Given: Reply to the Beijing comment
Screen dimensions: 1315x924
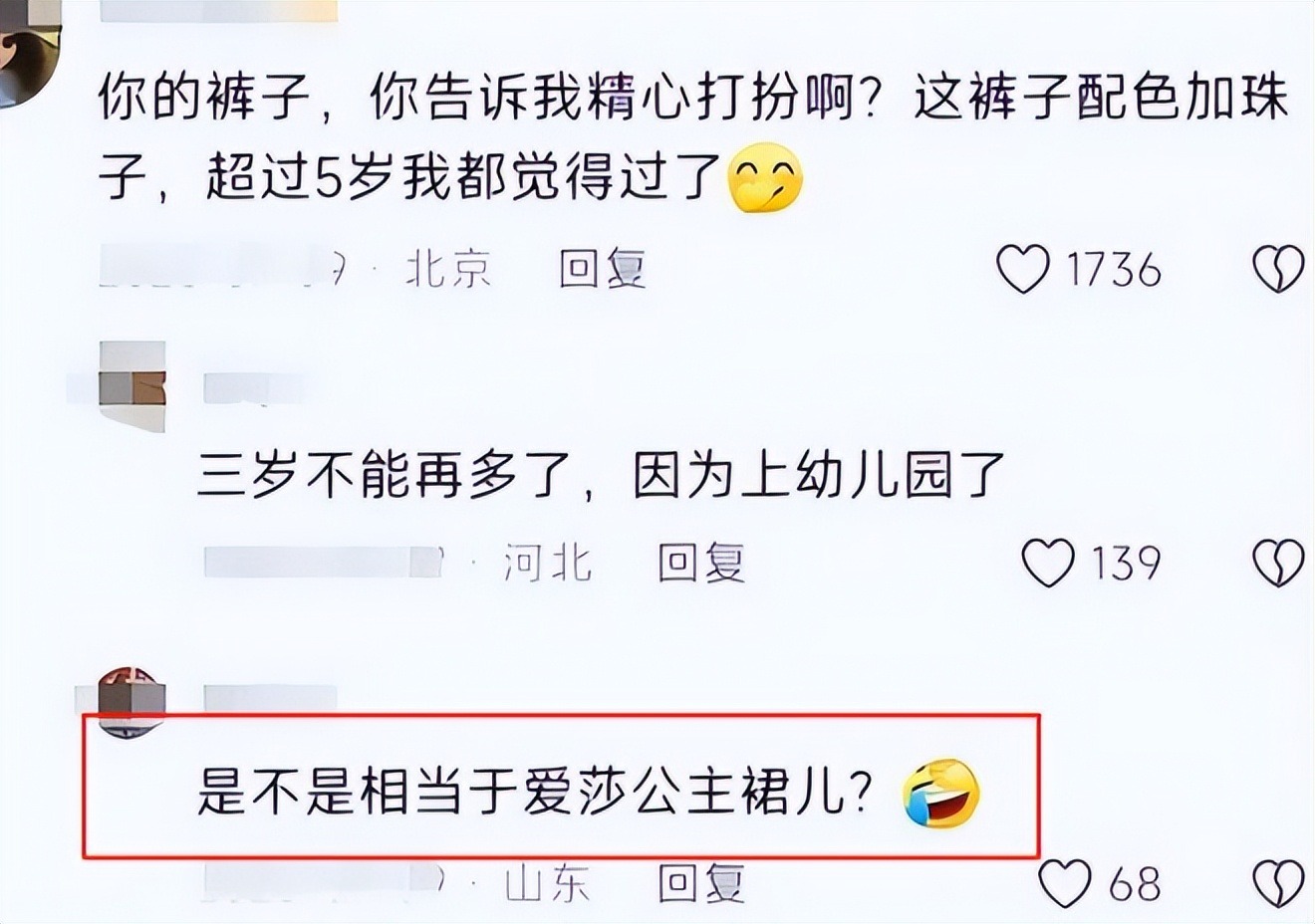Looking at the screenshot, I should tap(603, 269).
